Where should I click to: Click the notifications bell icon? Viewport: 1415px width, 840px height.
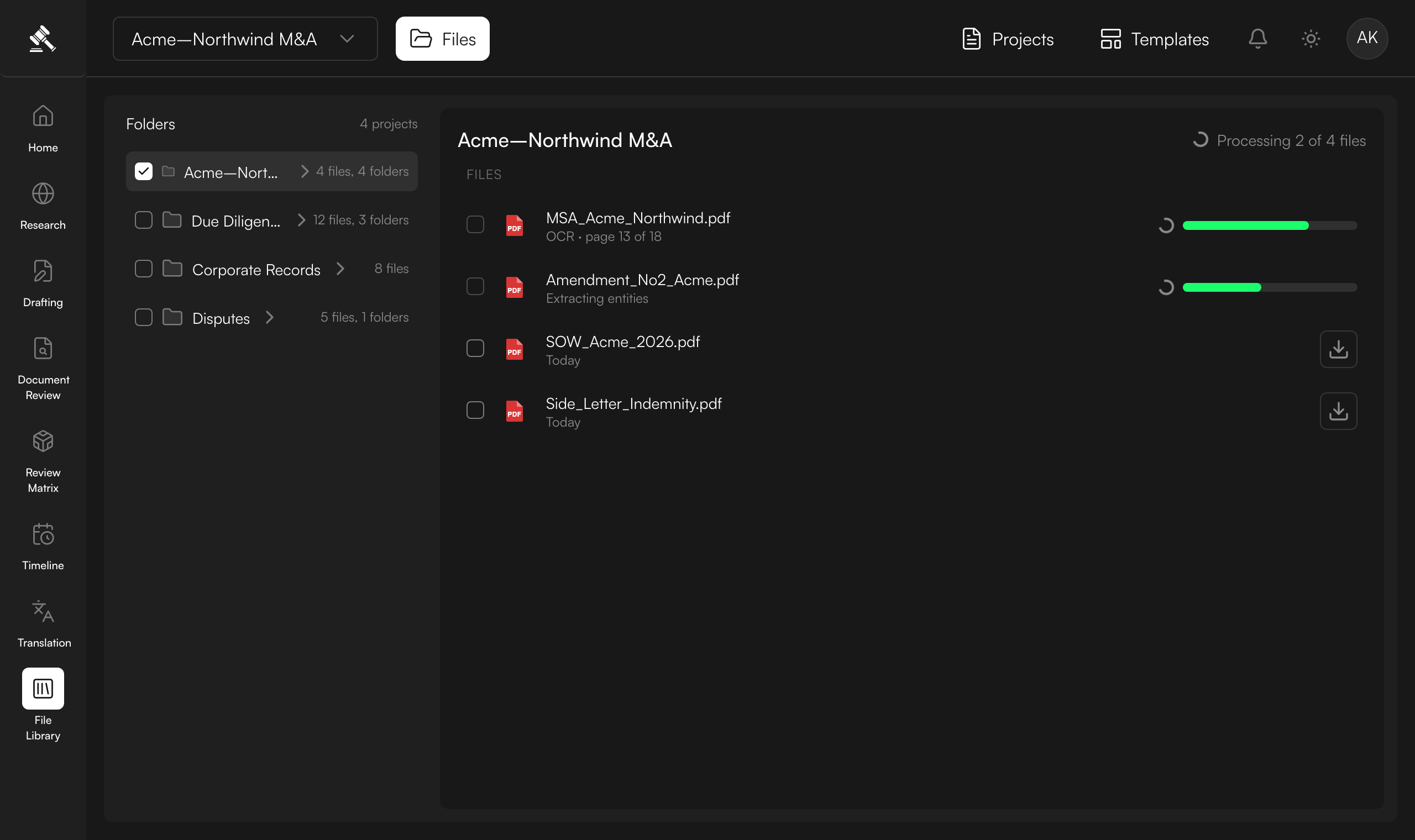click(x=1257, y=39)
